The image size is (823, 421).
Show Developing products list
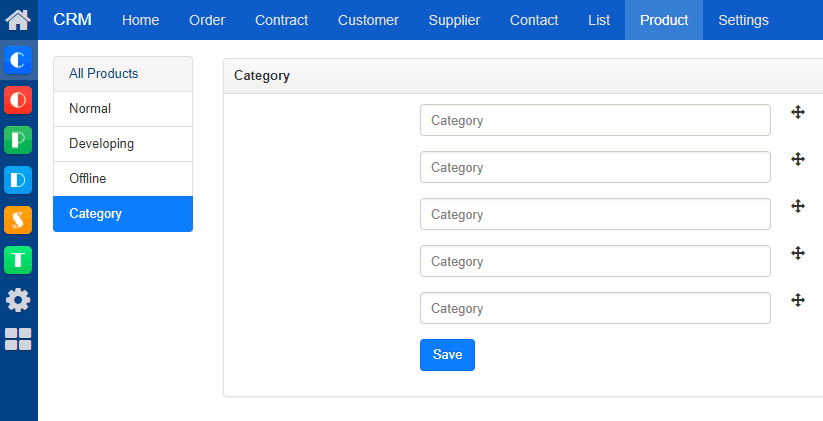(x=123, y=143)
